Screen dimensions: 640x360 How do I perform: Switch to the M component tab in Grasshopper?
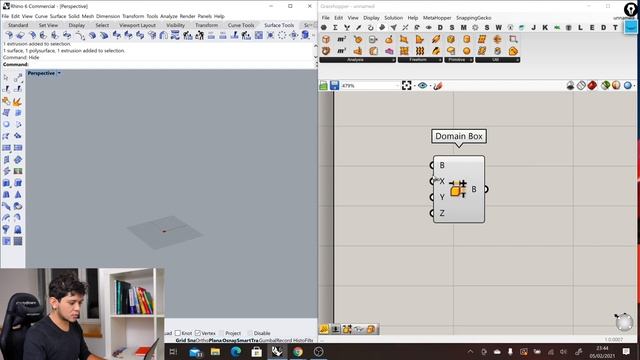tap(463, 27)
